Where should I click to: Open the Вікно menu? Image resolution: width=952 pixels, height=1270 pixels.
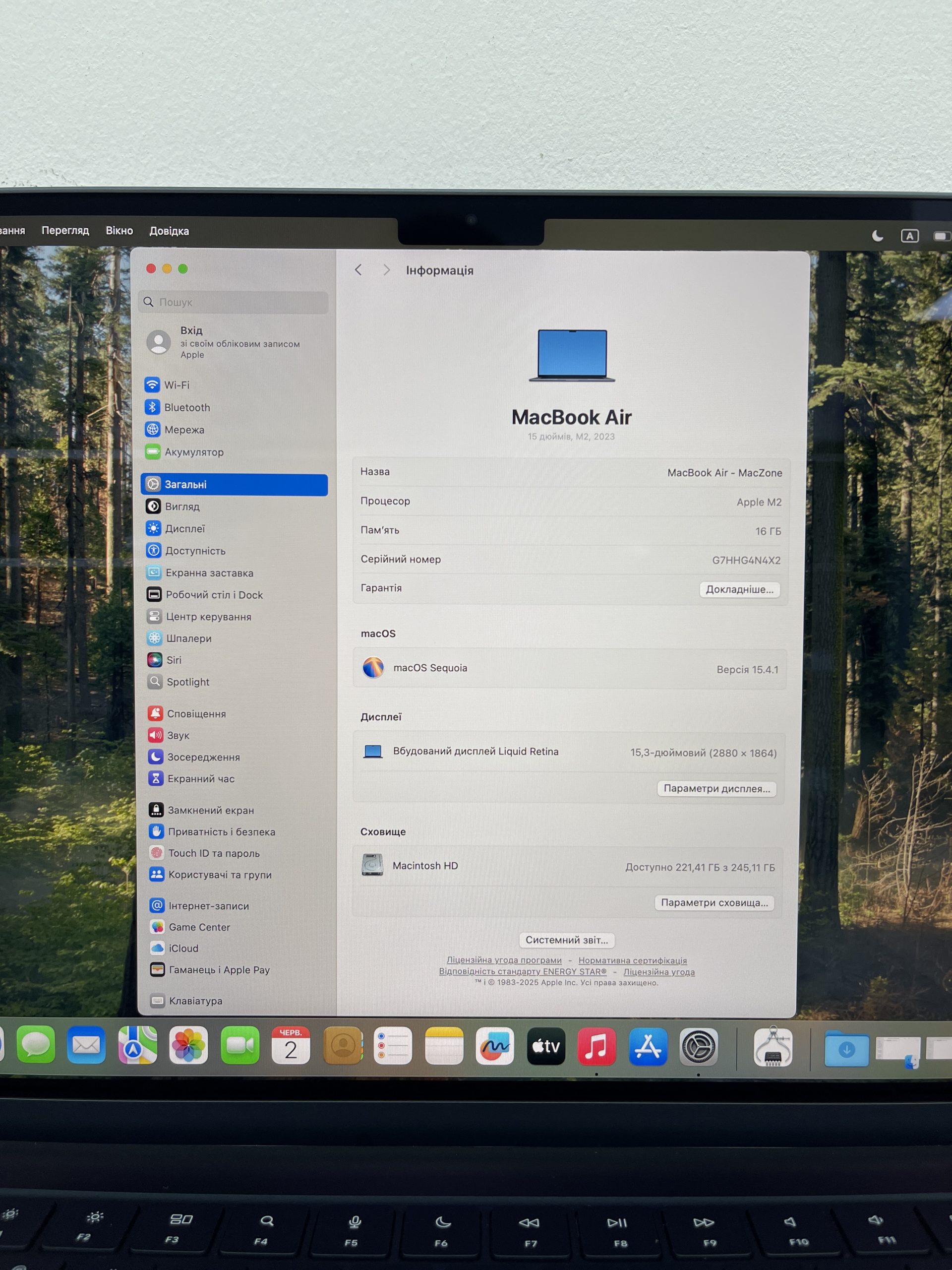[x=119, y=230]
